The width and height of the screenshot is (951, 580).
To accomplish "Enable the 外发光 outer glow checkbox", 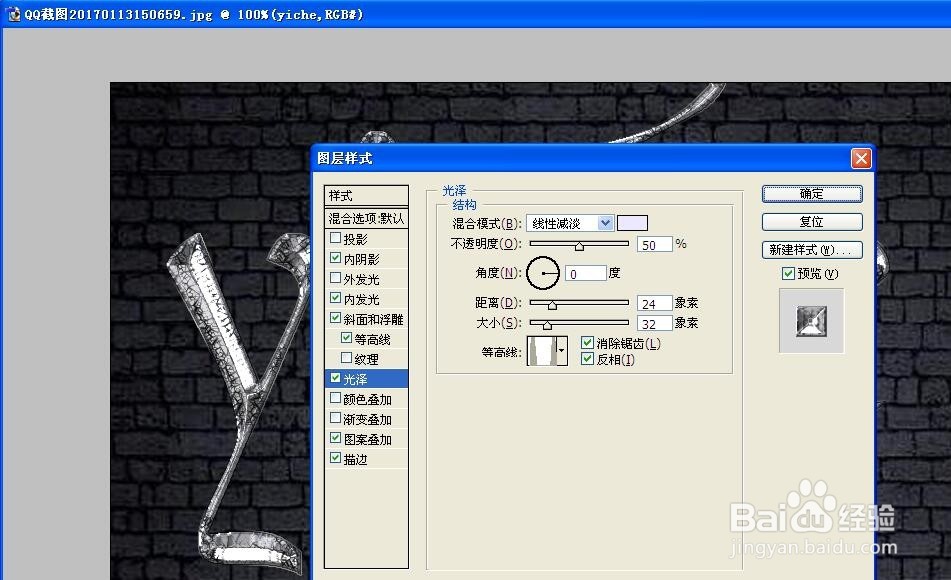I will [x=335, y=278].
